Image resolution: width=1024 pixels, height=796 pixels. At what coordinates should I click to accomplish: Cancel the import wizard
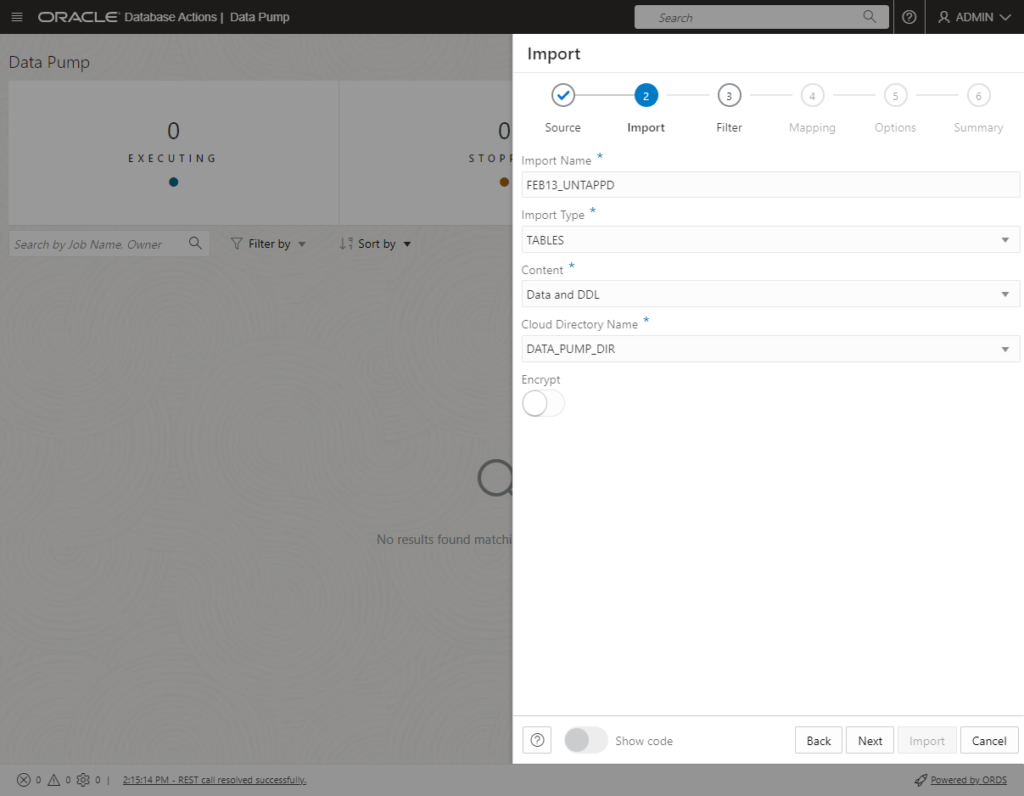coord(989,740)
